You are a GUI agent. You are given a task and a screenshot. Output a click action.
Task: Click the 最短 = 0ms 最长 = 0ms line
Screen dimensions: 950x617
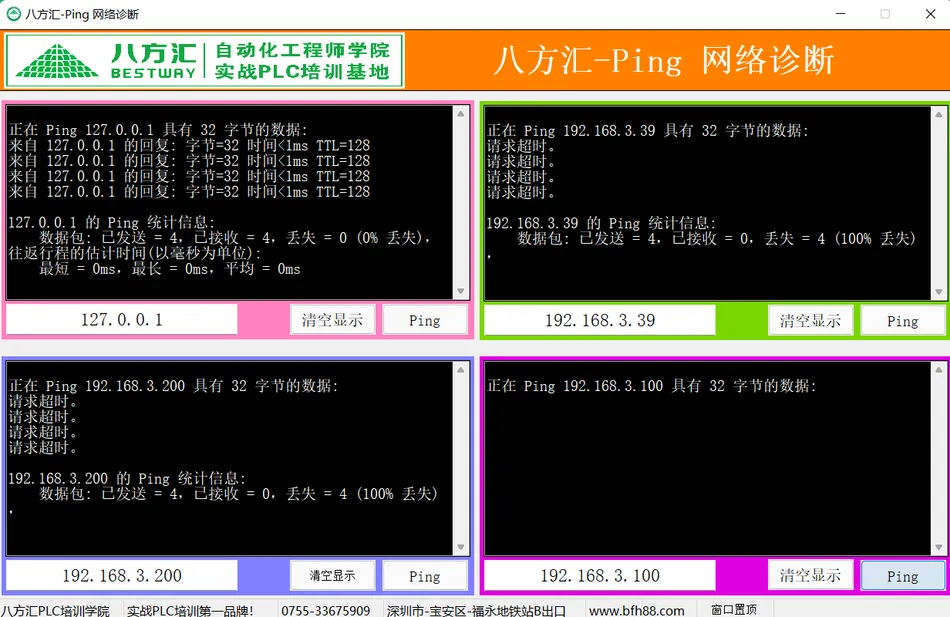pos(170,268)
